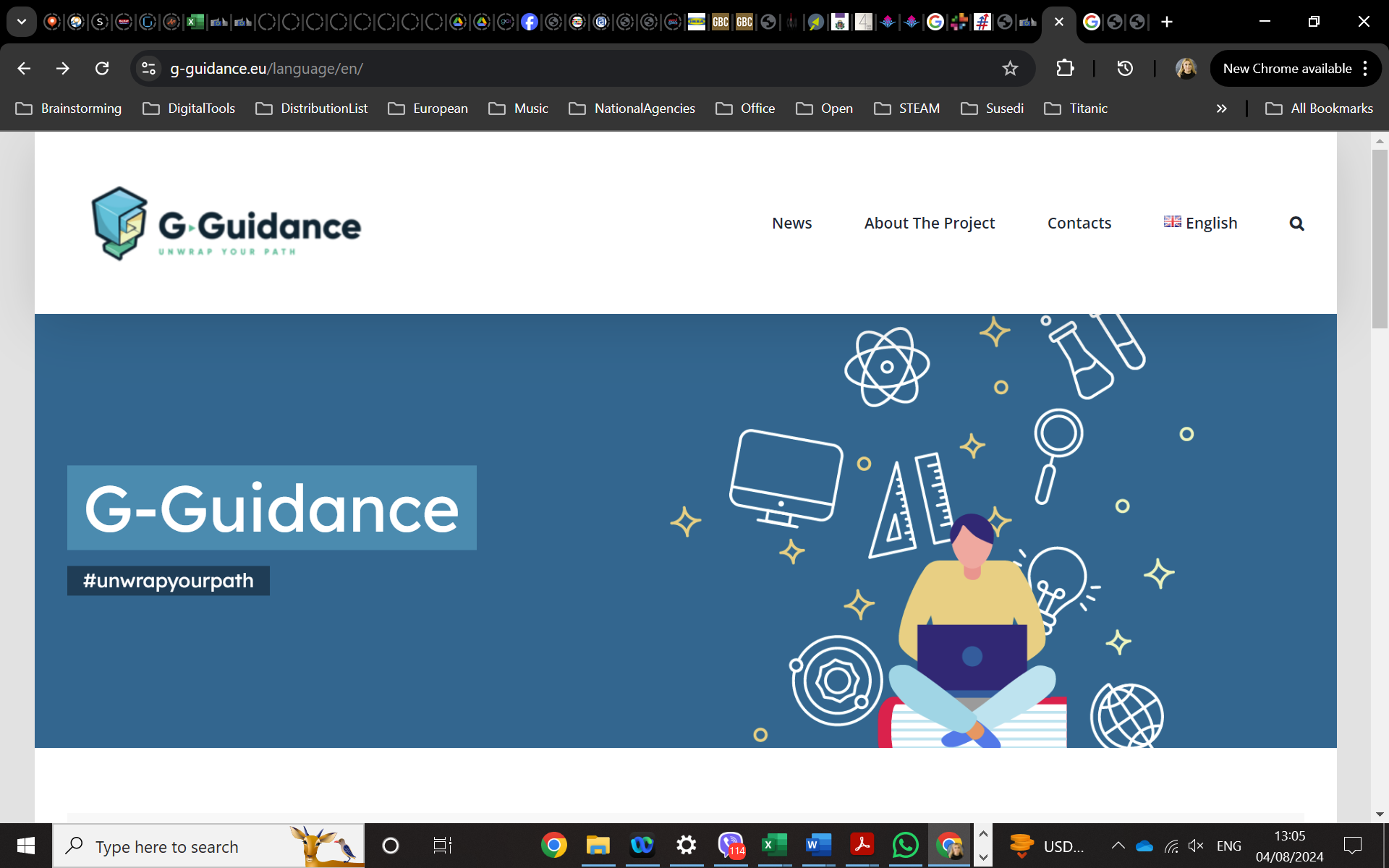Expand the STEAM bookmarks folder
Image resolution: width=1389 pixels, height=868 pixels.
[x=907, y=109]
